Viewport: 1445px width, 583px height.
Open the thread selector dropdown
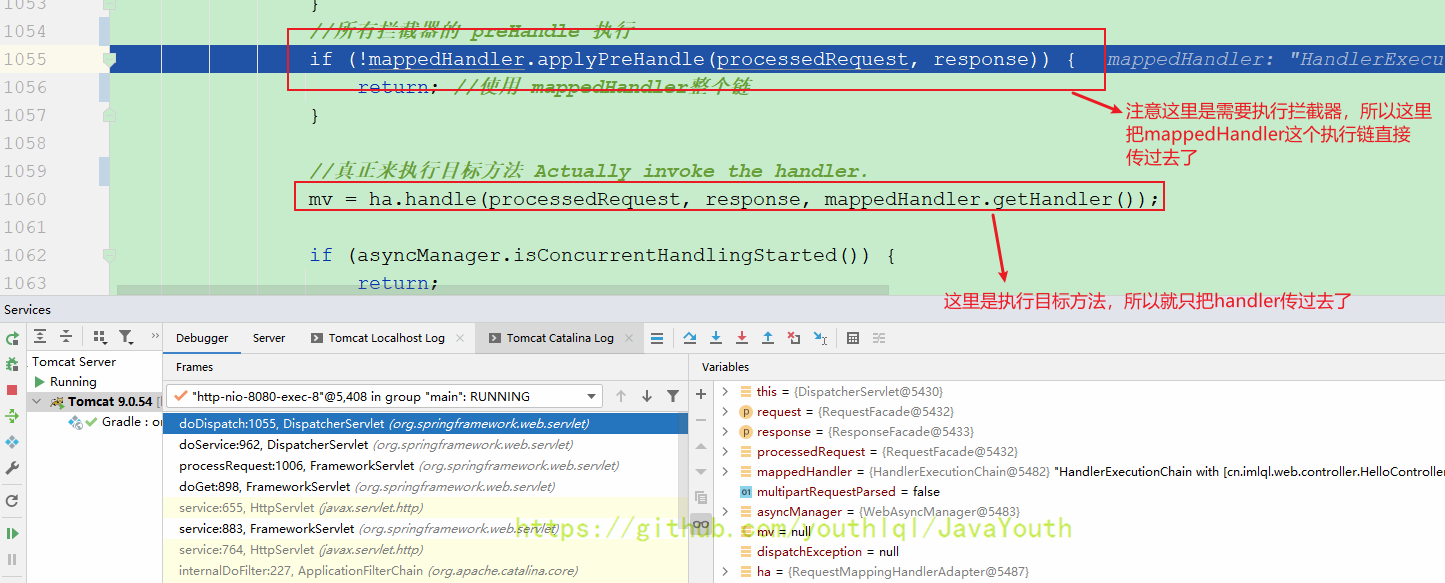(588, 396)
